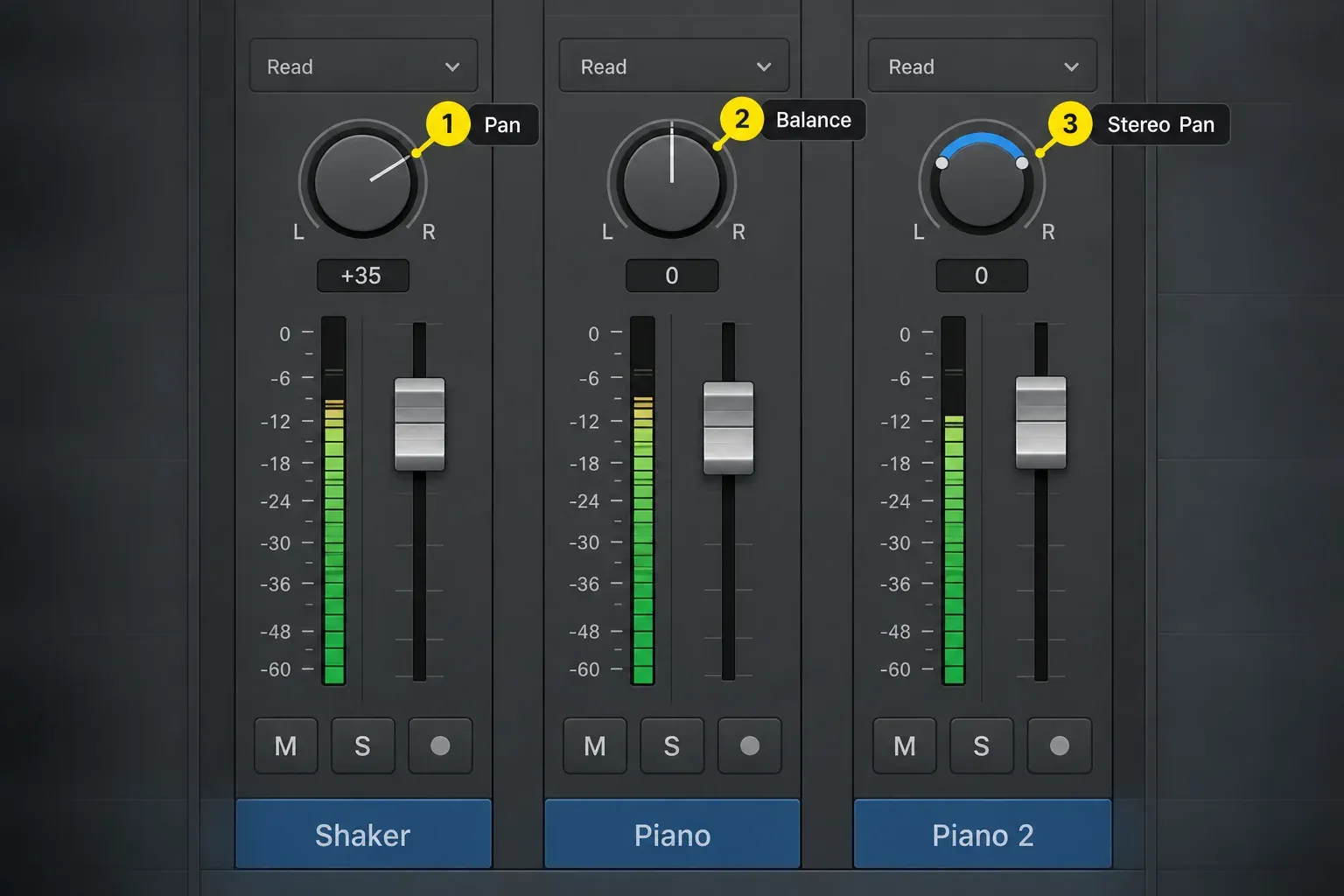Image resolution: width=1344 pixels, height=896 pixels.
Task: Record-enable the Piano 2 channel
Action: click(1060, 745)
